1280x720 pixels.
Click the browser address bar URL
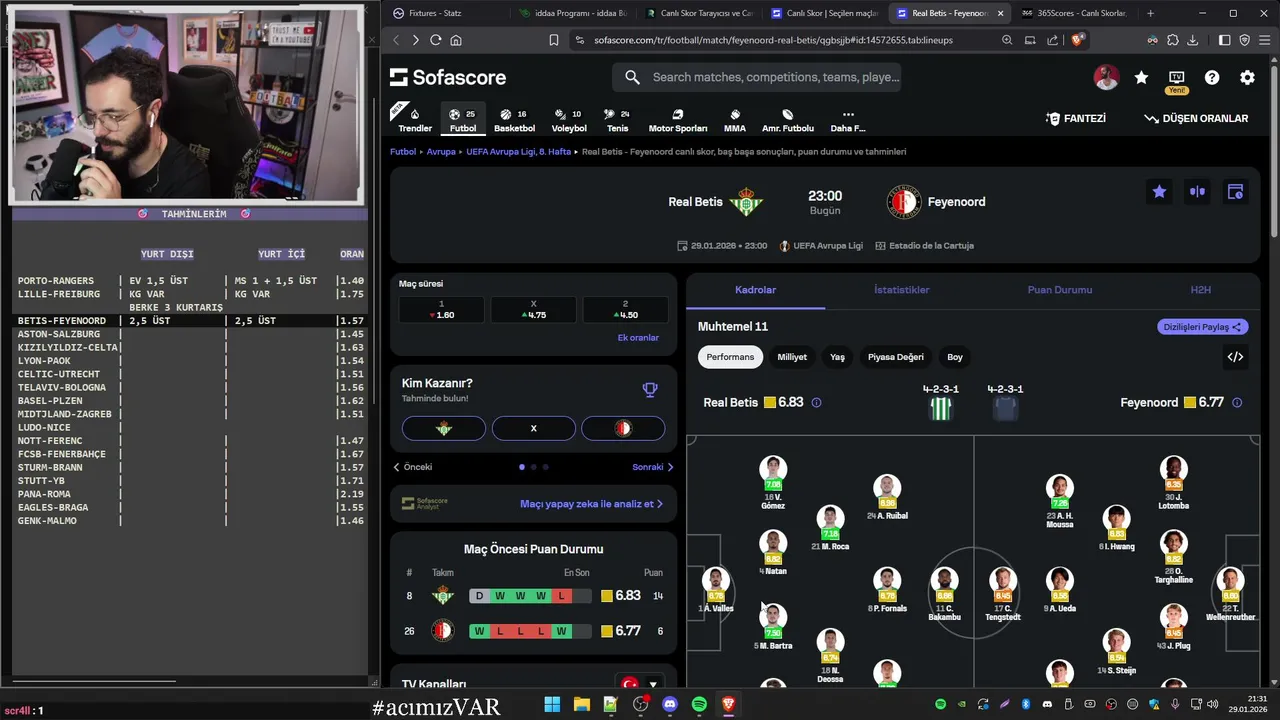pyautogui.click(x=773, y=40)
